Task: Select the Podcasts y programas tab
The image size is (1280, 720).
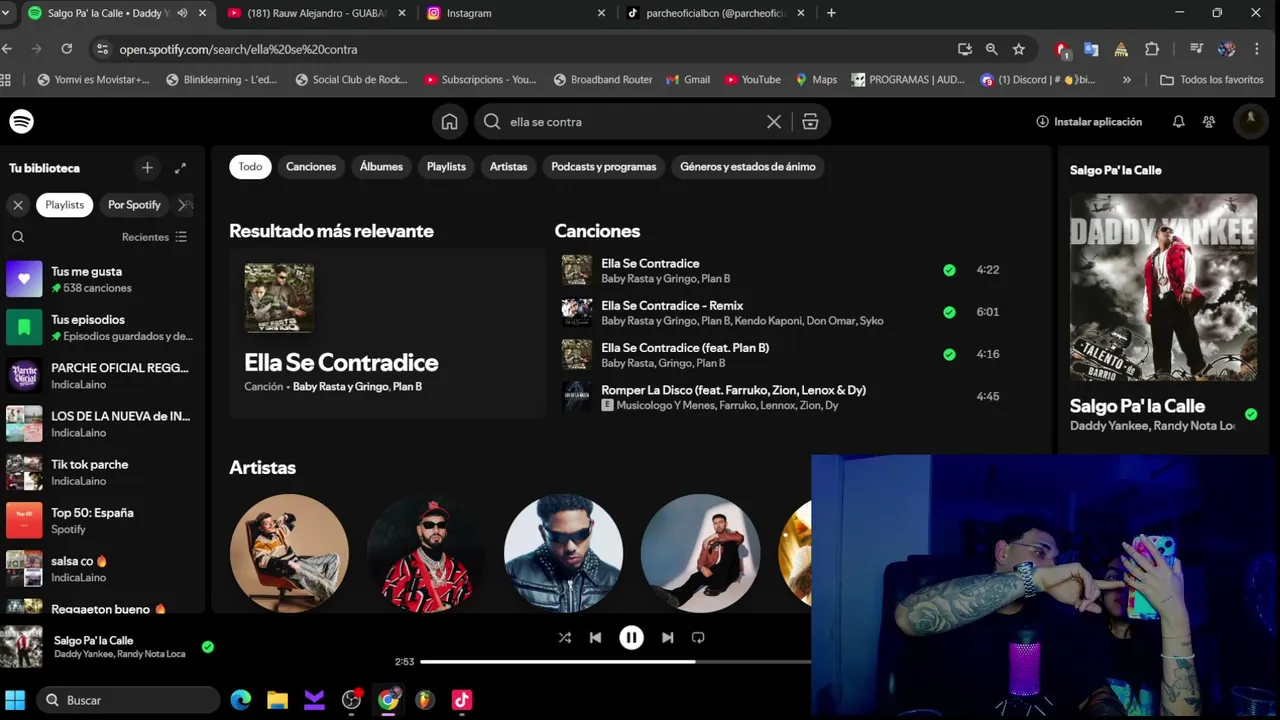Action: [x=604, y=167]
